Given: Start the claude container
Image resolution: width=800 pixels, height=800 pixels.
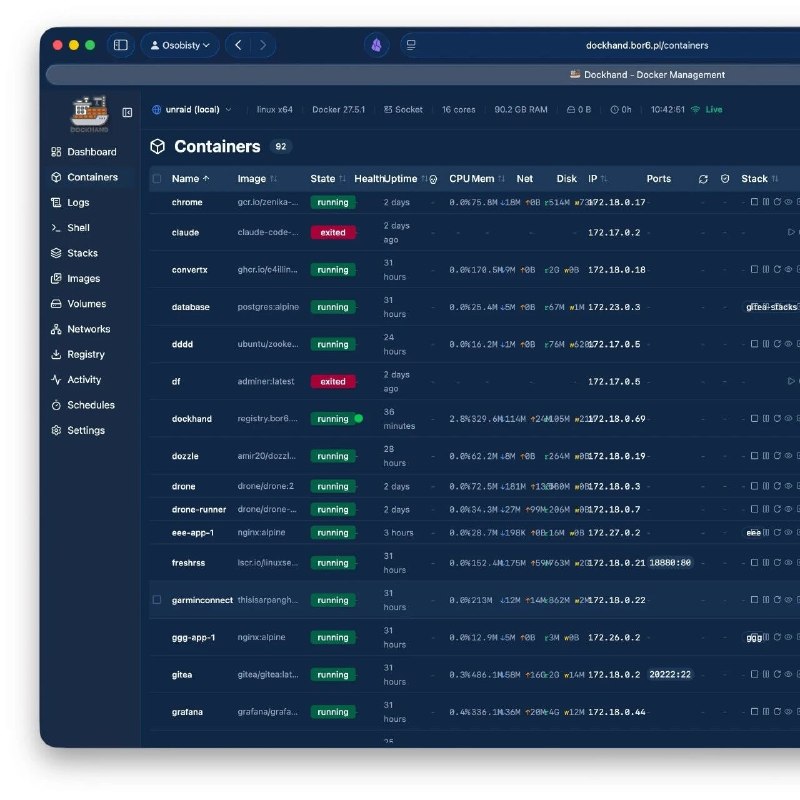Looking at the screenshot, I should 791,232.
